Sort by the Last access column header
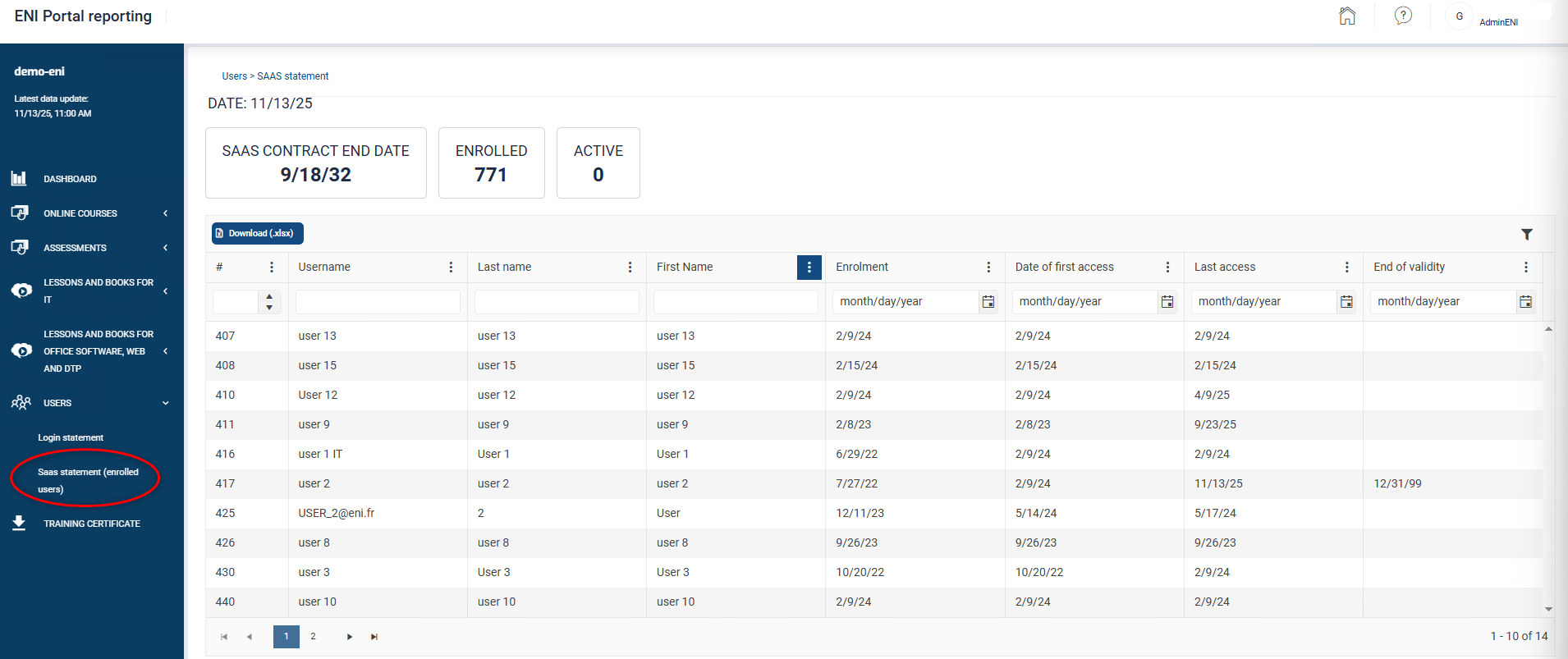 (x=1225, y=267)
